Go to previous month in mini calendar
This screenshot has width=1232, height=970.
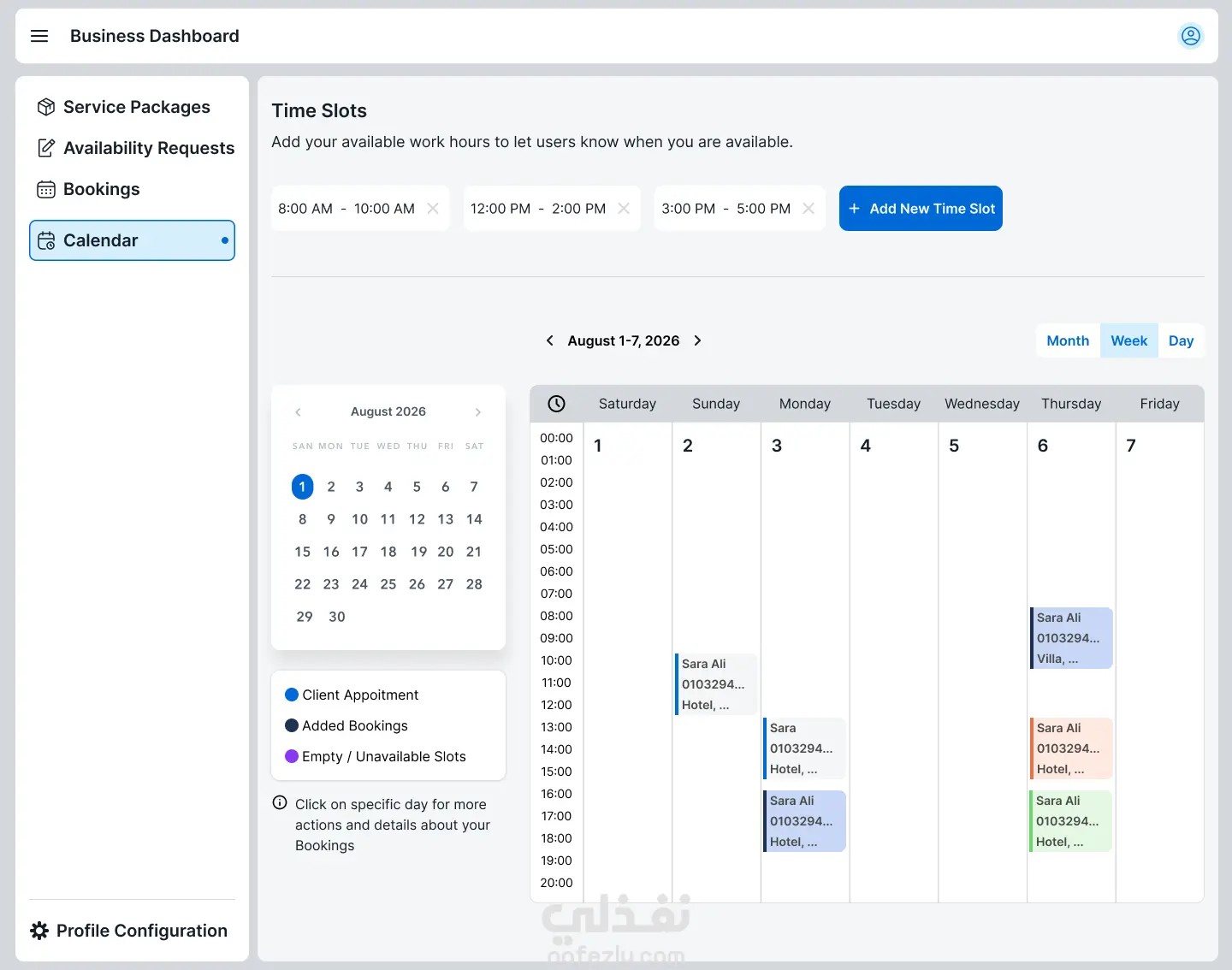tap(298, 412)
